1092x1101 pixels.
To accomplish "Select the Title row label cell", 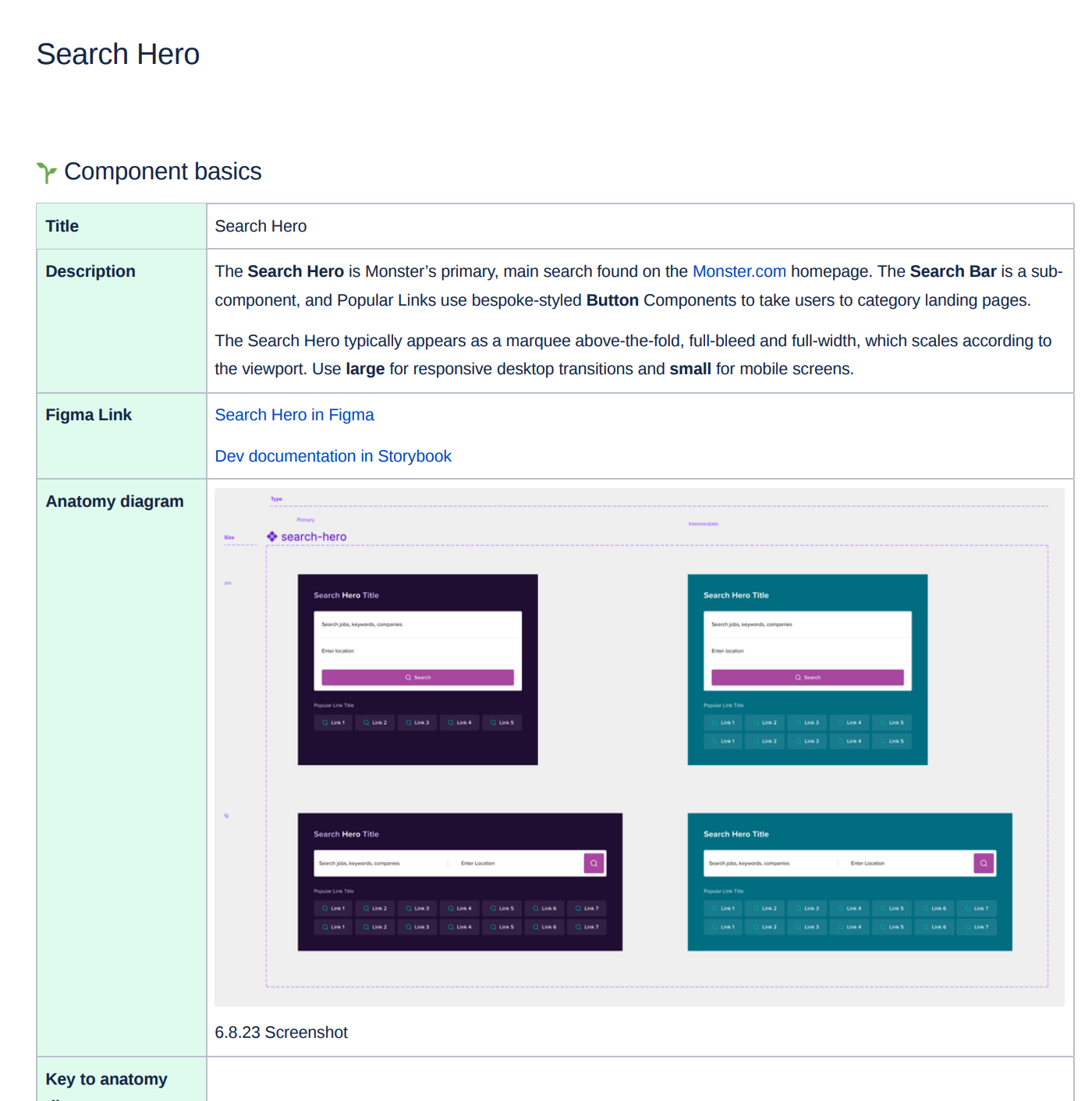I will tap(122, 226).
